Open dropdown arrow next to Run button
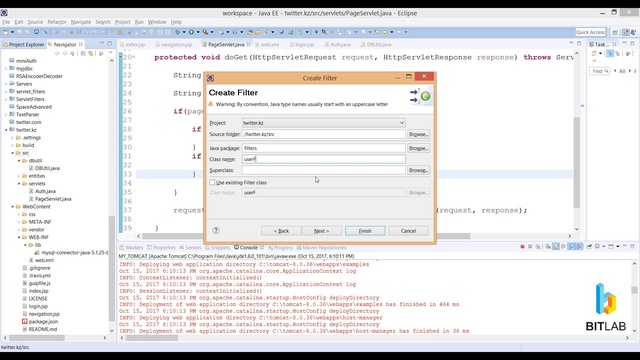 pyautogui.click(x=198, y=32)
